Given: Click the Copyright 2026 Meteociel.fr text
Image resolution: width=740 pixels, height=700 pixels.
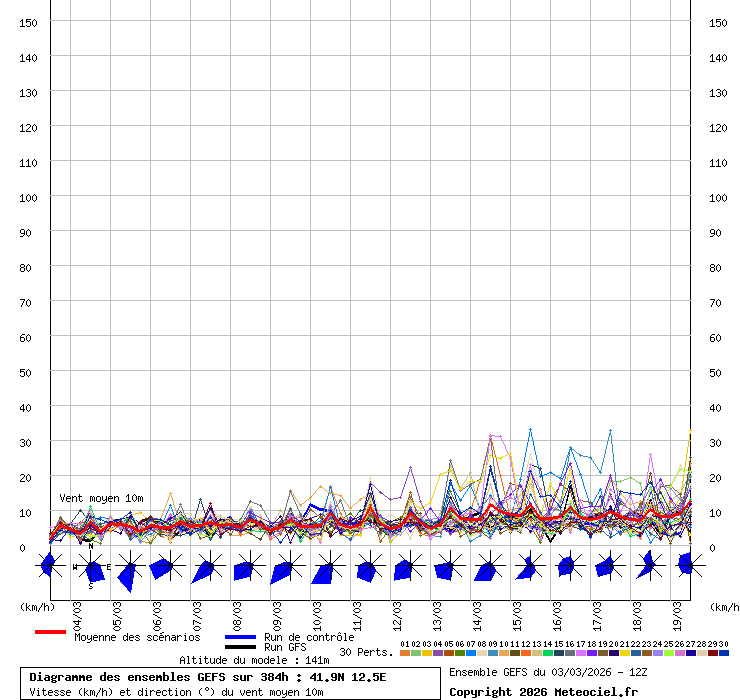Looking at the screenshot, I should point(543,691).
